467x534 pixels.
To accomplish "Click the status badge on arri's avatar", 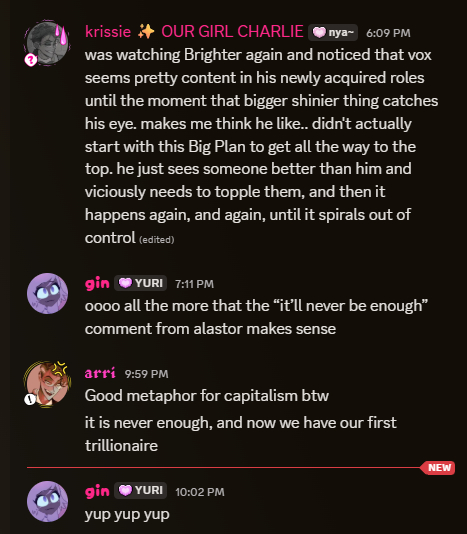I will tap(30, 399).
